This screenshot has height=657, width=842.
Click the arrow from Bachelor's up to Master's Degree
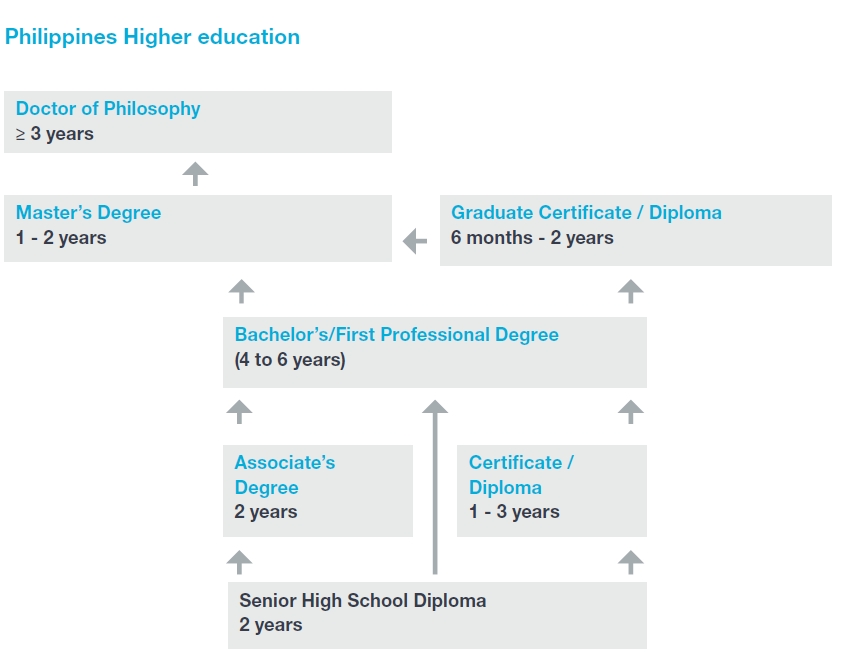[241, 291]
